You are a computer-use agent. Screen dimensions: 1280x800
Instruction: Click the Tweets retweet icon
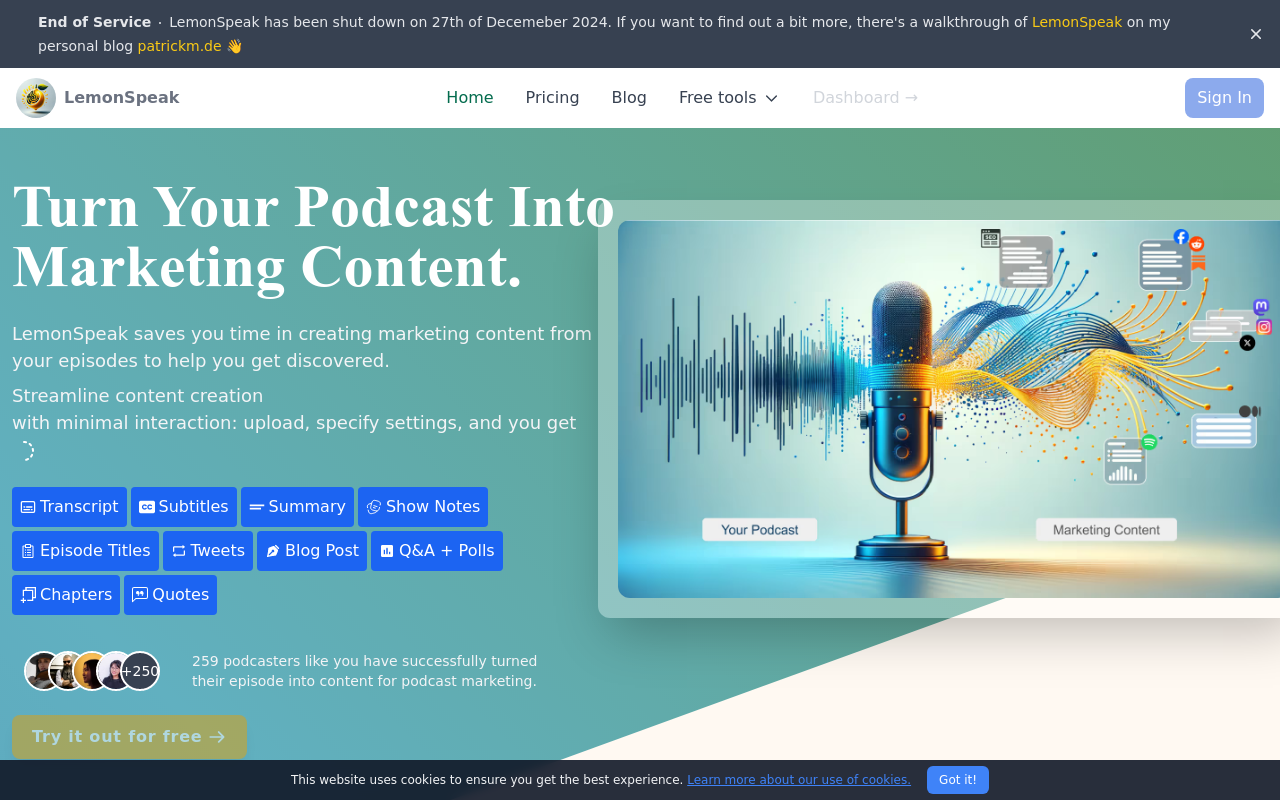(179, 551)
